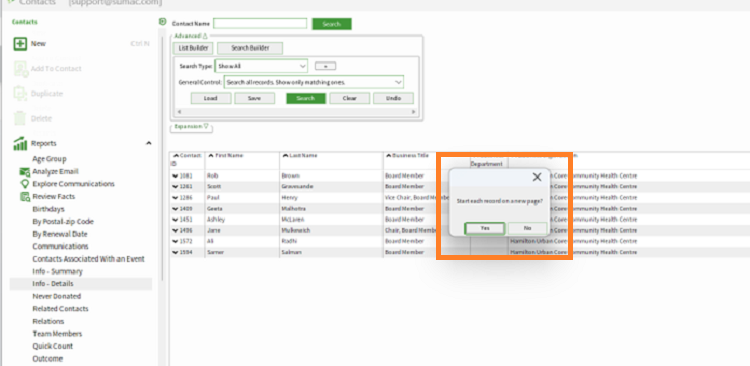Viewport: 750px width, 366px height.
Task: Open the Search Builder
Action: [250, 48]
